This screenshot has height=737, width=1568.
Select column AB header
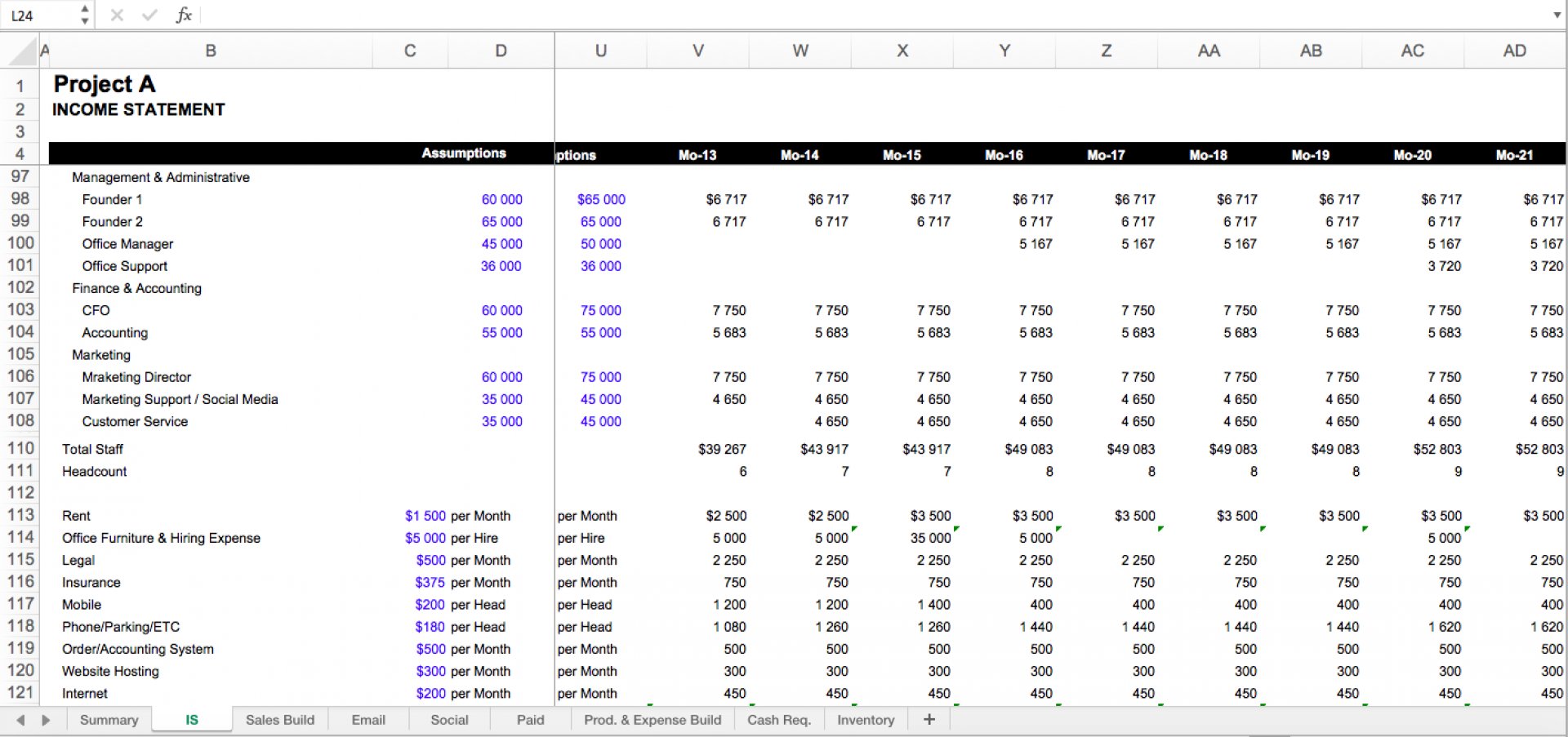click(x=1311, y=51)
